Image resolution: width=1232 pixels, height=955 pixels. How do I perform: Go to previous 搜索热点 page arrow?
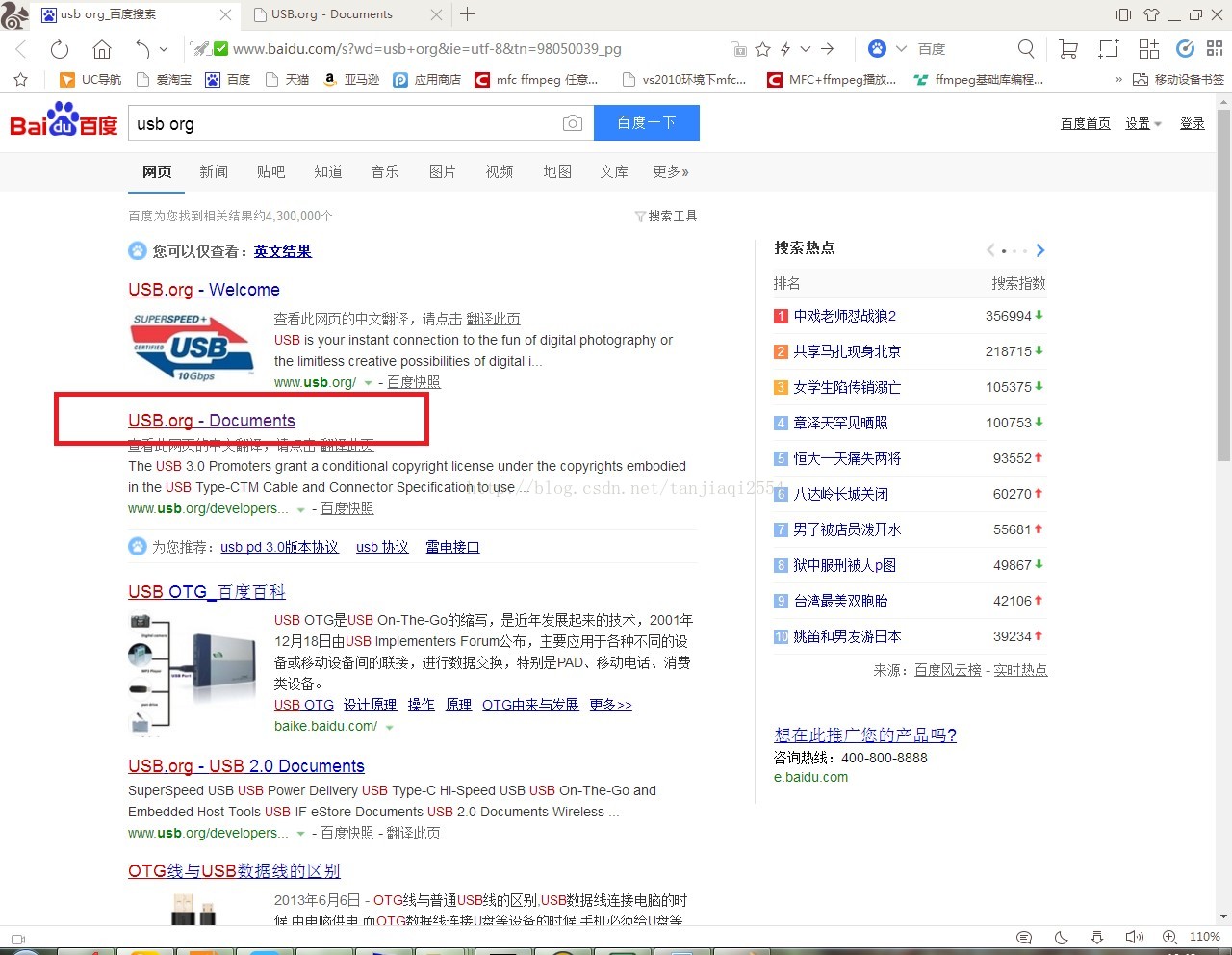[990, 250]
